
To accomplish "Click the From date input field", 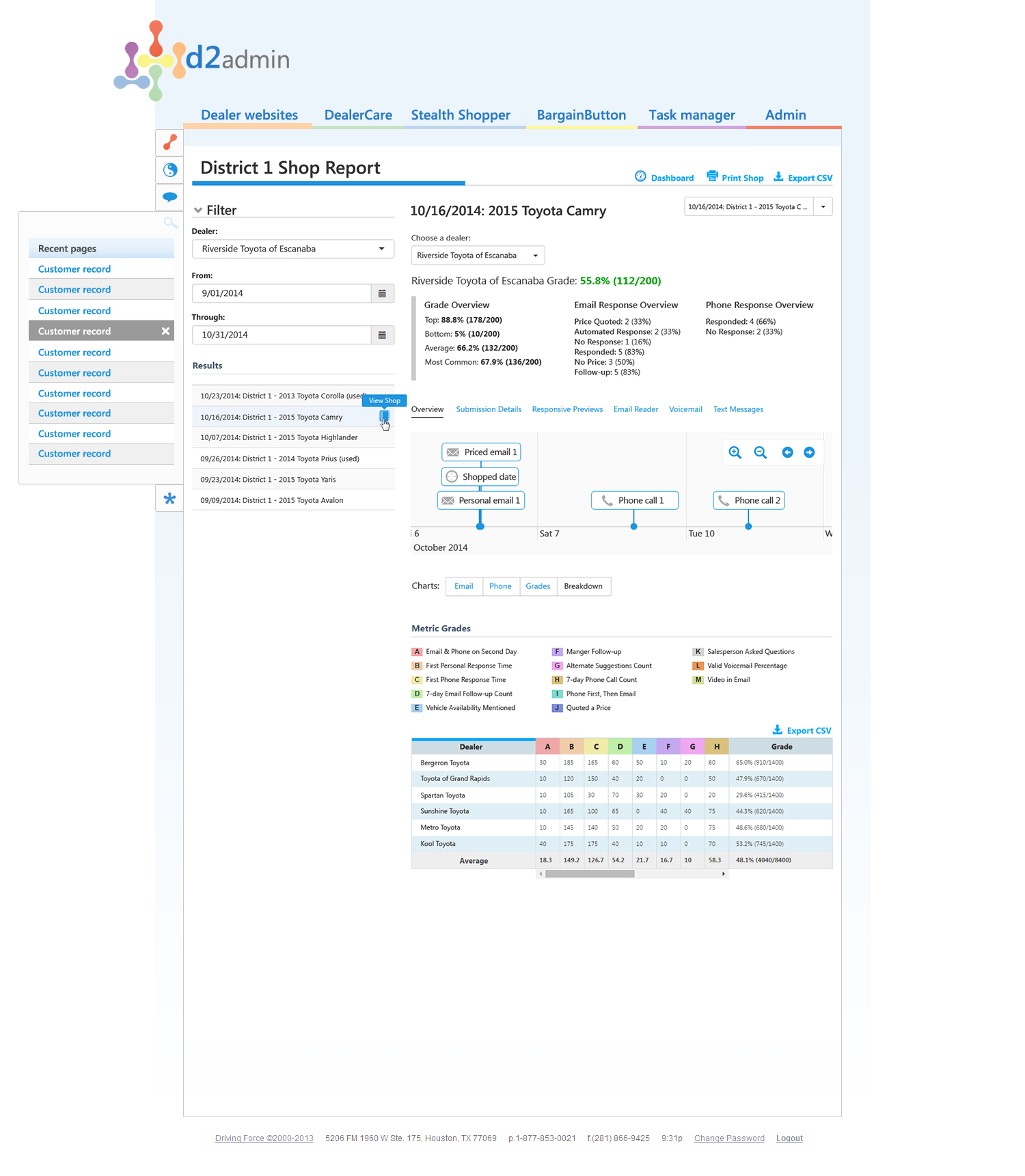I will point(282,293).
